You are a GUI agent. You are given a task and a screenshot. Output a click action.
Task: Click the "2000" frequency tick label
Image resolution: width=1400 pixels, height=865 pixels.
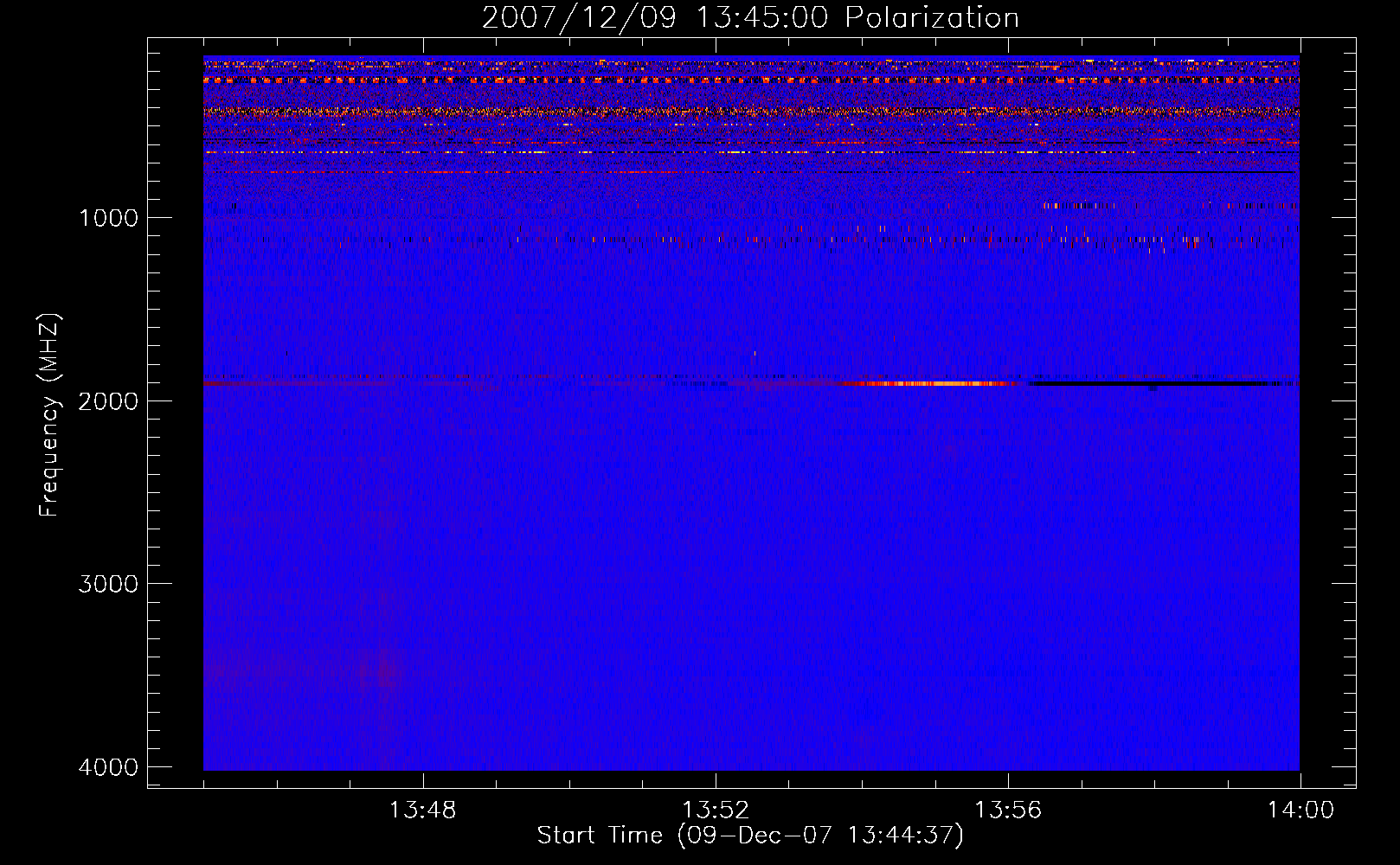(108, 400)
